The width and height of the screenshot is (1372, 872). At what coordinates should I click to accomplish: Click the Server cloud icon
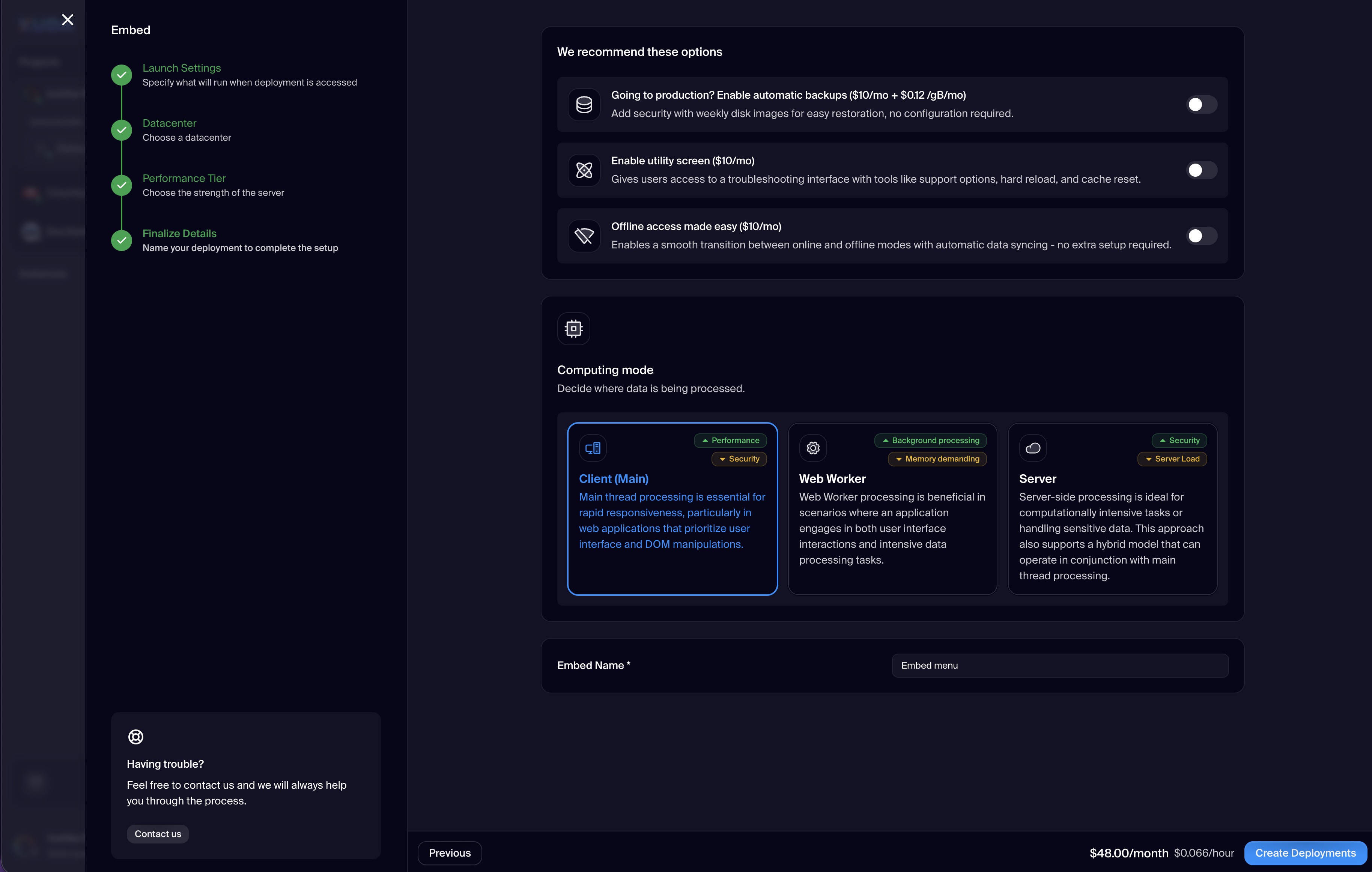(1033, 448)
